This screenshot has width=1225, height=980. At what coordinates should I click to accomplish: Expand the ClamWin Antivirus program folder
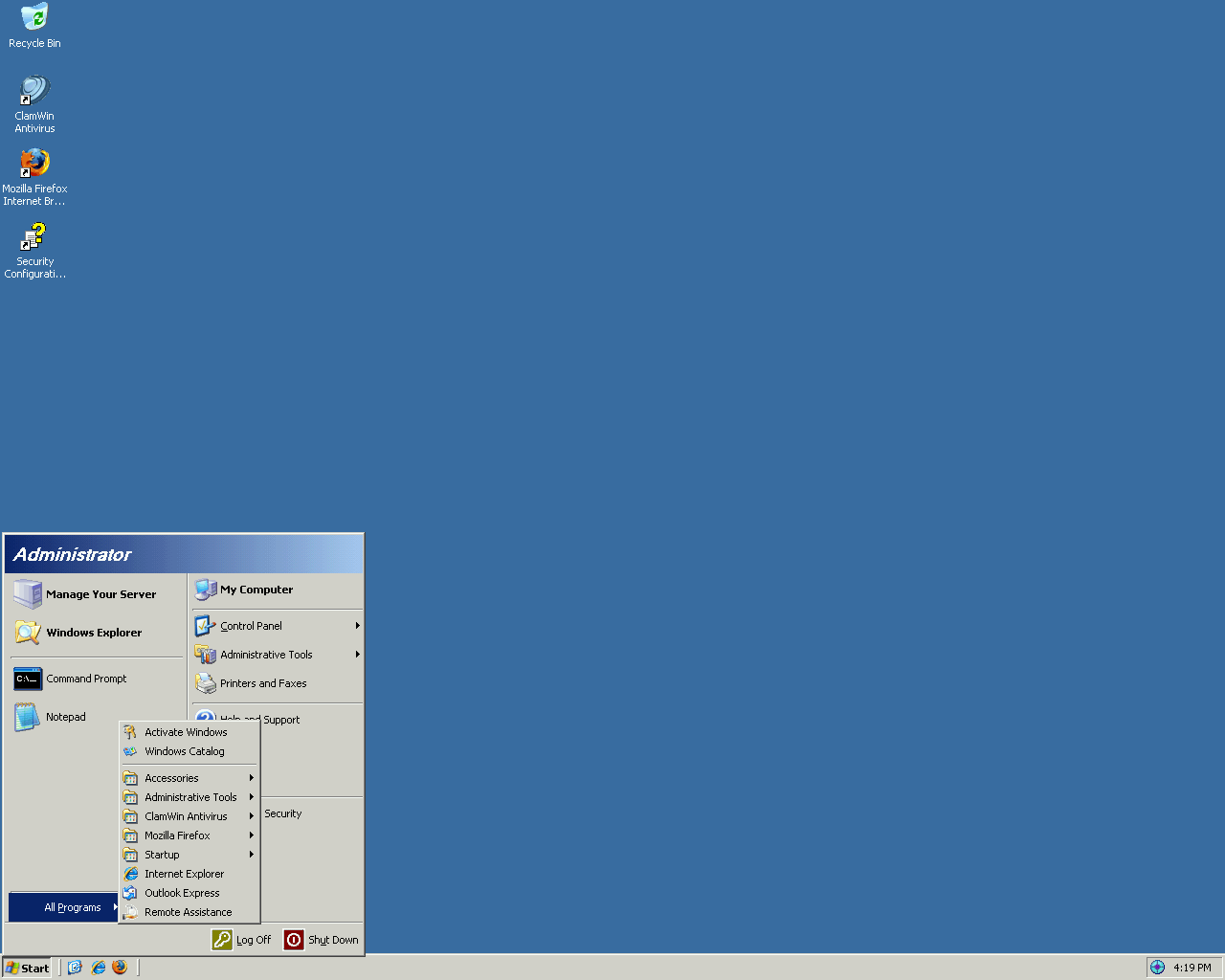[189, 816]
